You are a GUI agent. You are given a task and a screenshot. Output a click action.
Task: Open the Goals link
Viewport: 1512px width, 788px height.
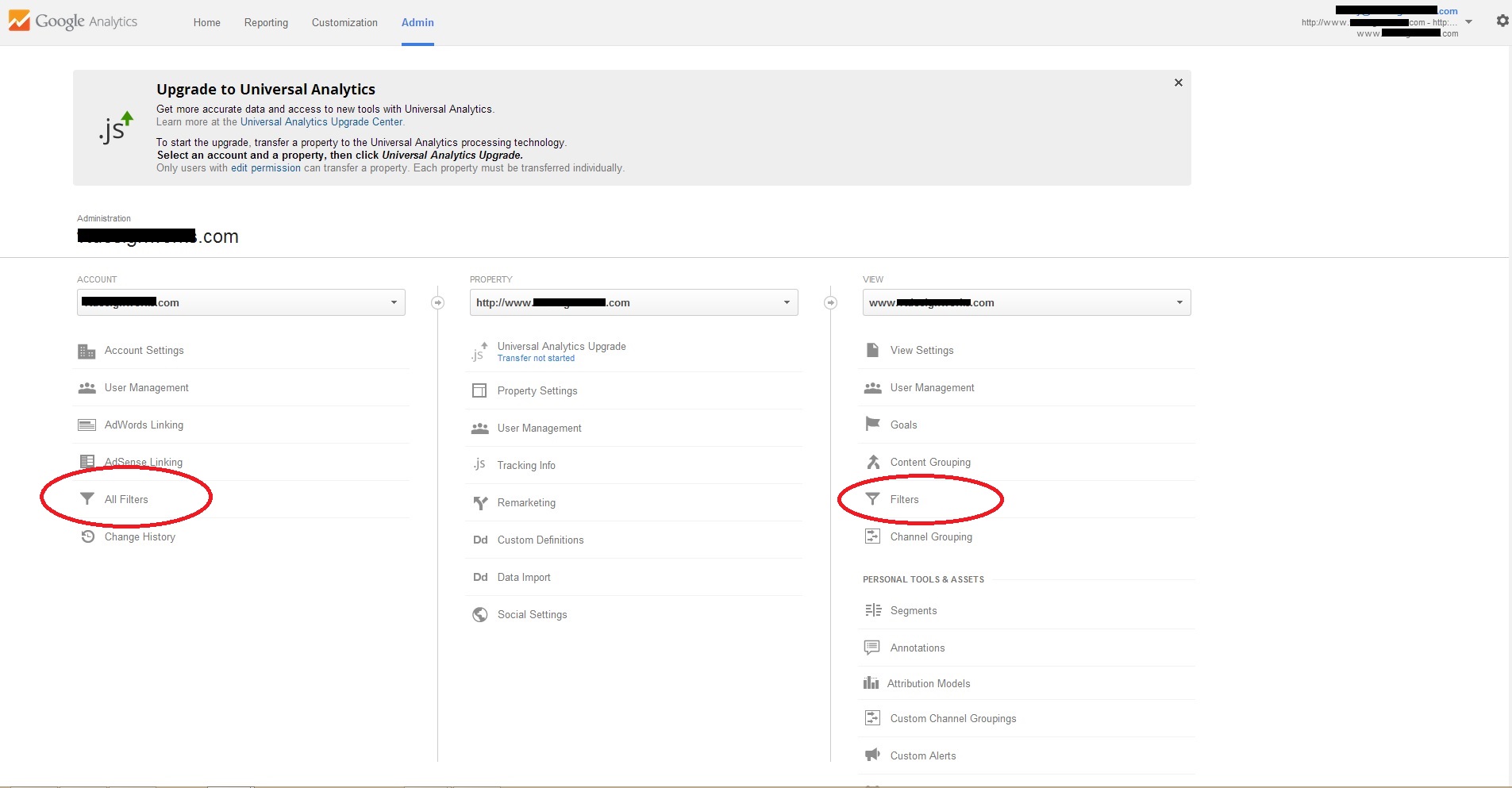904,425
